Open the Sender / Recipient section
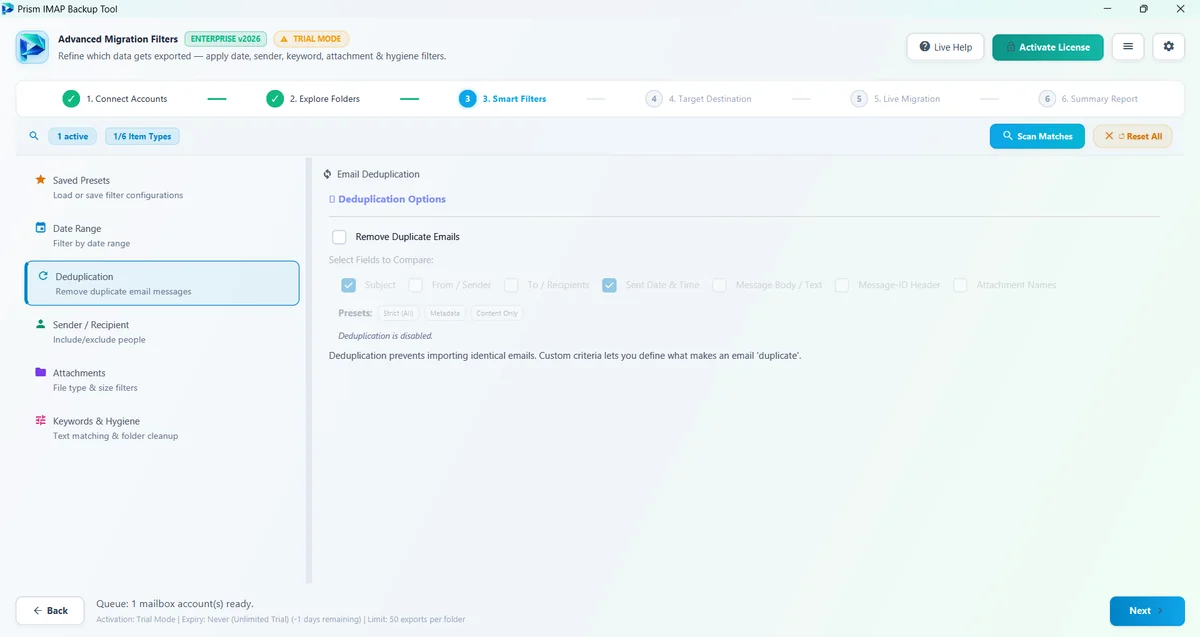The width and height of the screenshot is (1200, 637). point(162,331)
